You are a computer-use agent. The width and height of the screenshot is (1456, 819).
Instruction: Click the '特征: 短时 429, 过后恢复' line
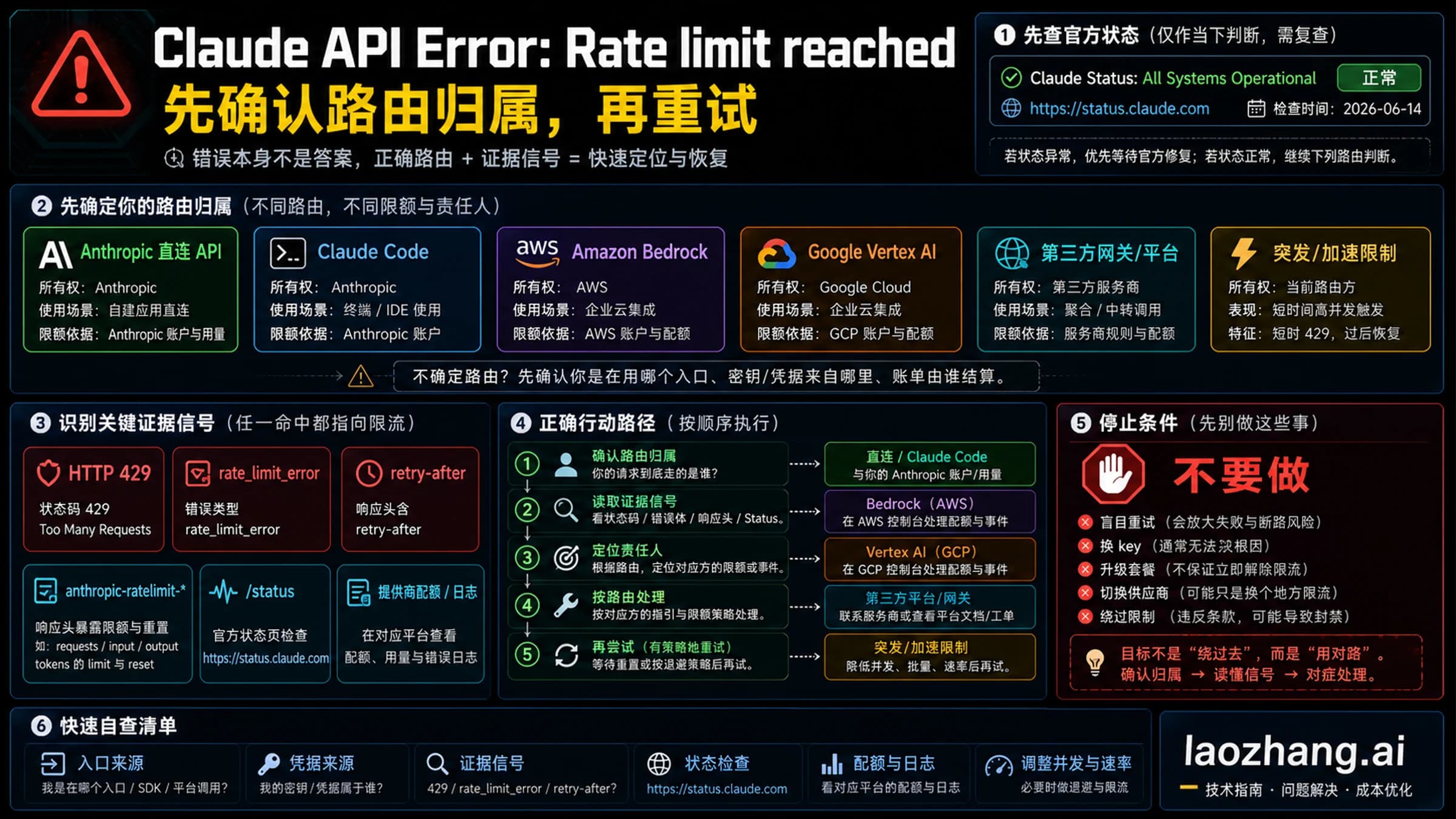[1315, 334]
